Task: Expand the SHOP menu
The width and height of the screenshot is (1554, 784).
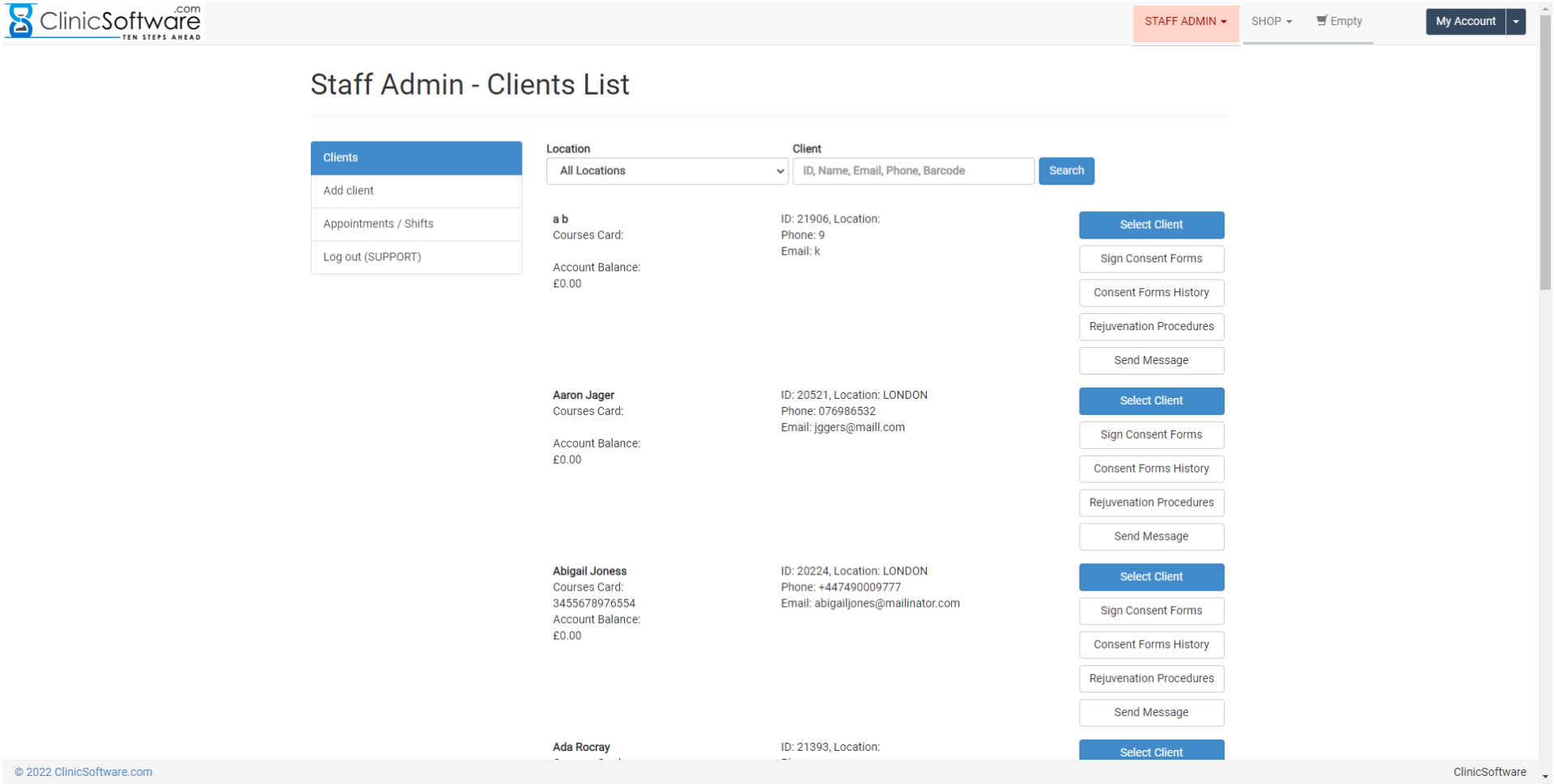Action: coord(1271,21)
